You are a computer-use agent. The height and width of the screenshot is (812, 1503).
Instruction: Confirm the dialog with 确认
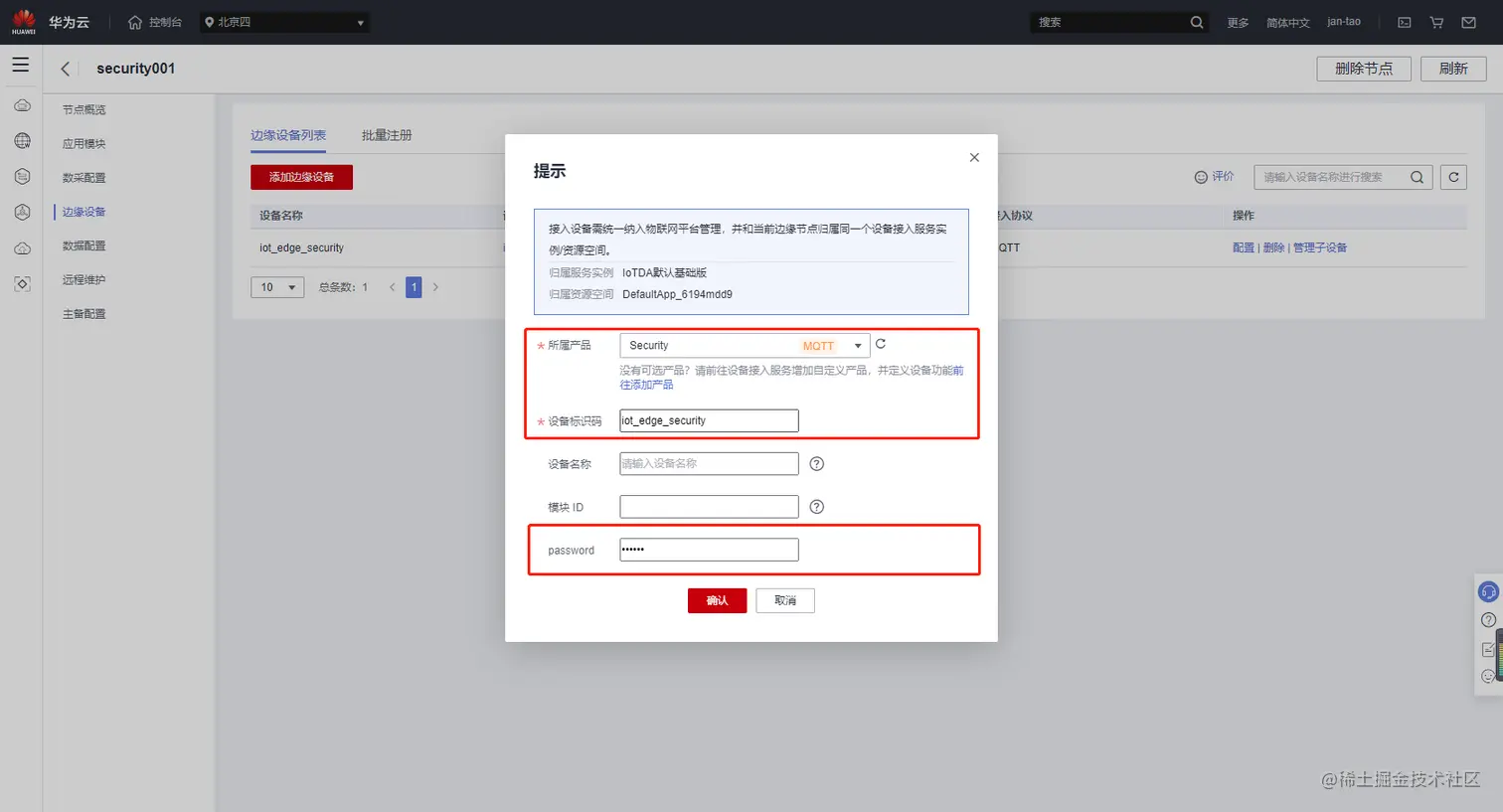pyautogui.click(x=717, y=600)
